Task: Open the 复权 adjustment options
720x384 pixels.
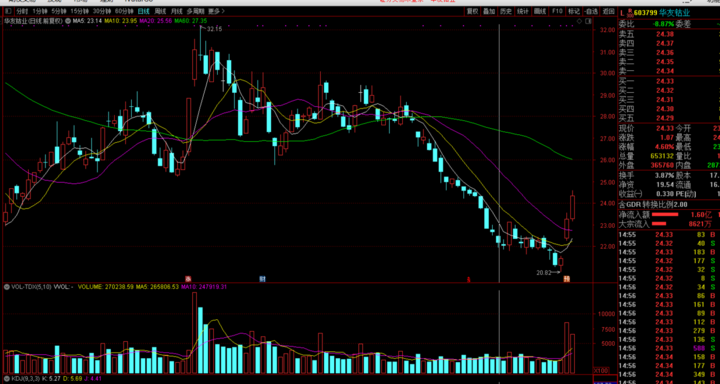Action: 472,11
